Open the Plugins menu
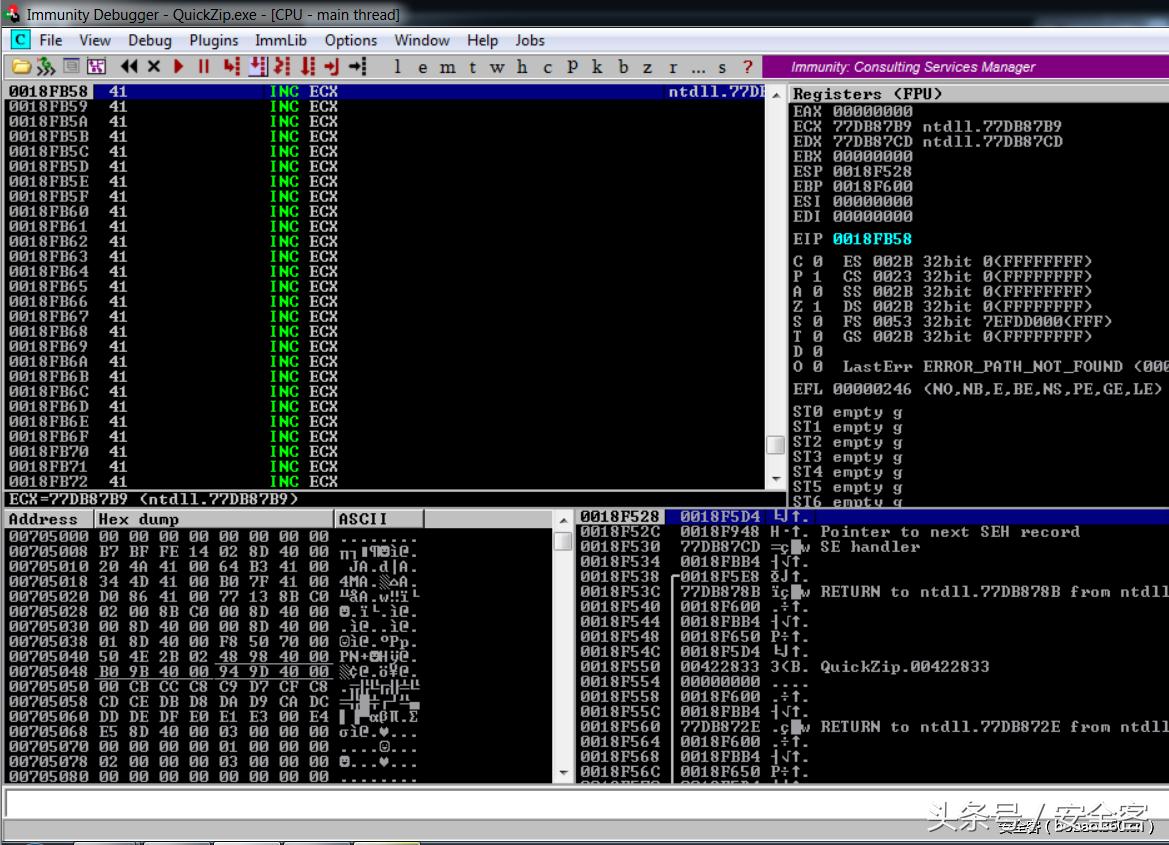 click(213, 40)
